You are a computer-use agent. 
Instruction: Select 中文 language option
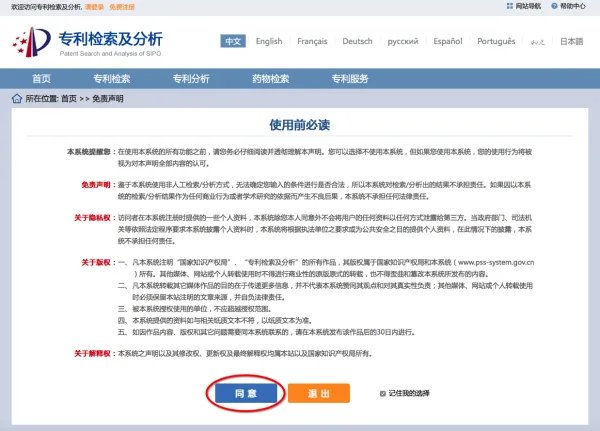[233, 41]
